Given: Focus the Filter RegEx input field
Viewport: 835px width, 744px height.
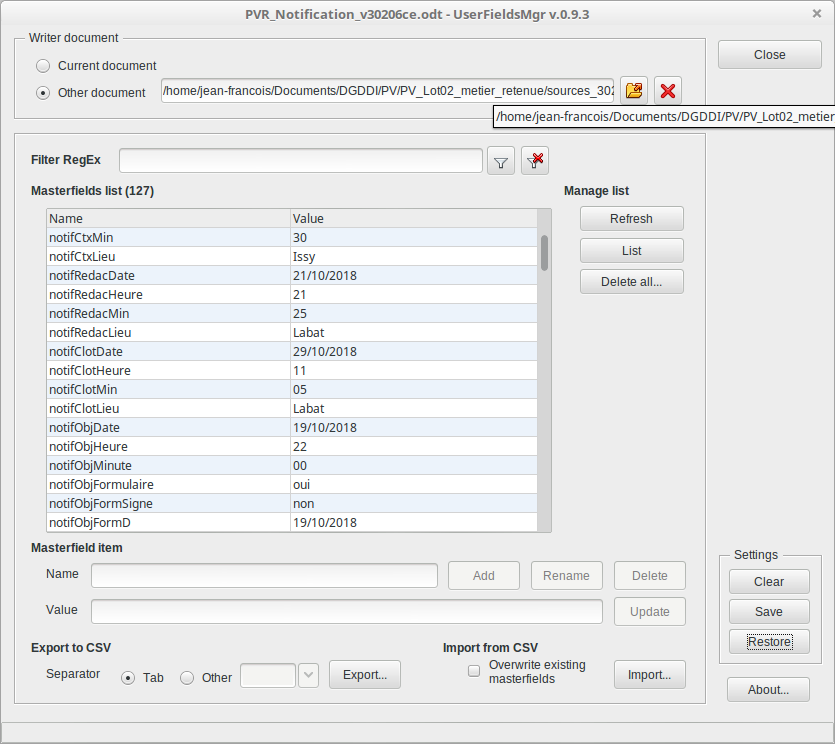Looking at the screenshot, I should coord(301,161).
